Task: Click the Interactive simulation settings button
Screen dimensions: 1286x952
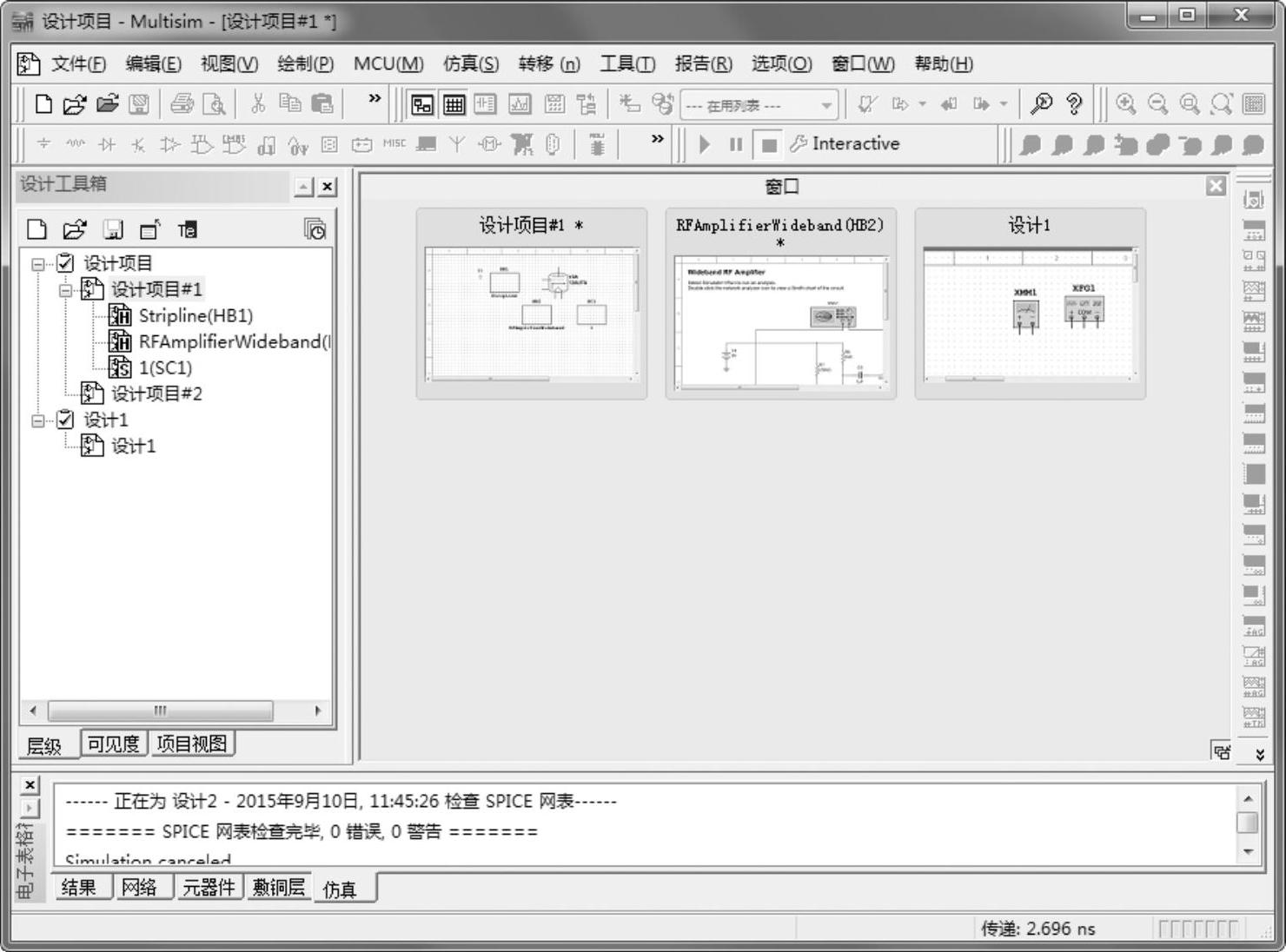Action: 845,144
